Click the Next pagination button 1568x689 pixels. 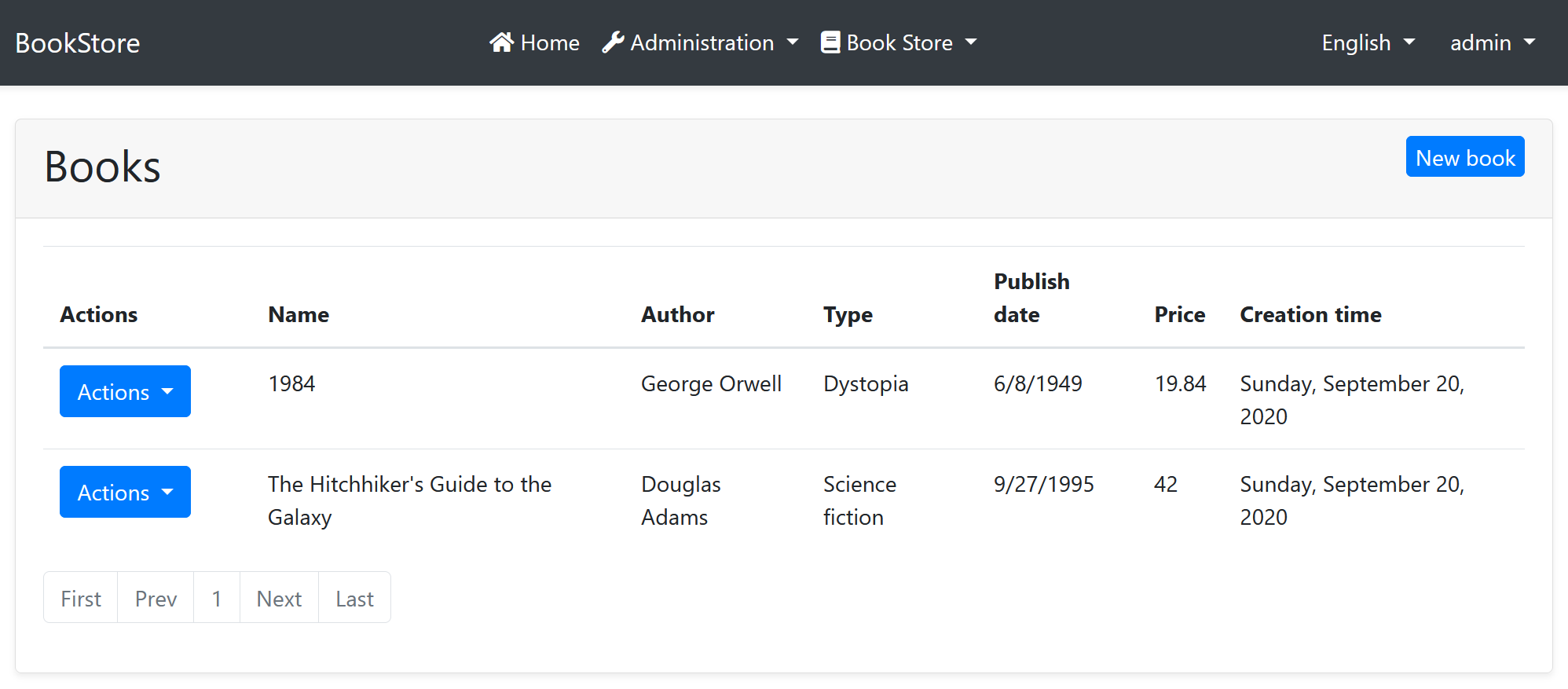point(279,599)
